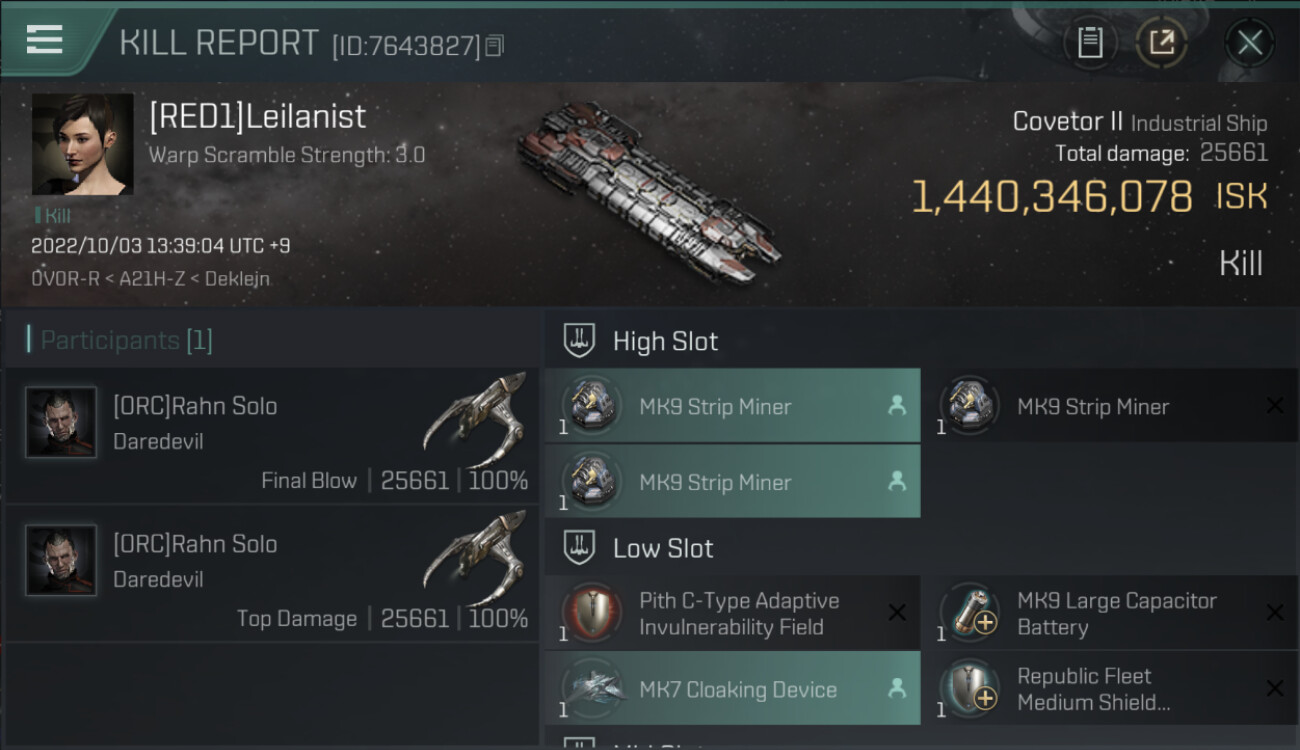This screenshot has height=750, width=1300.
Task: Open the hamburger menu
Action: (45, 40)
